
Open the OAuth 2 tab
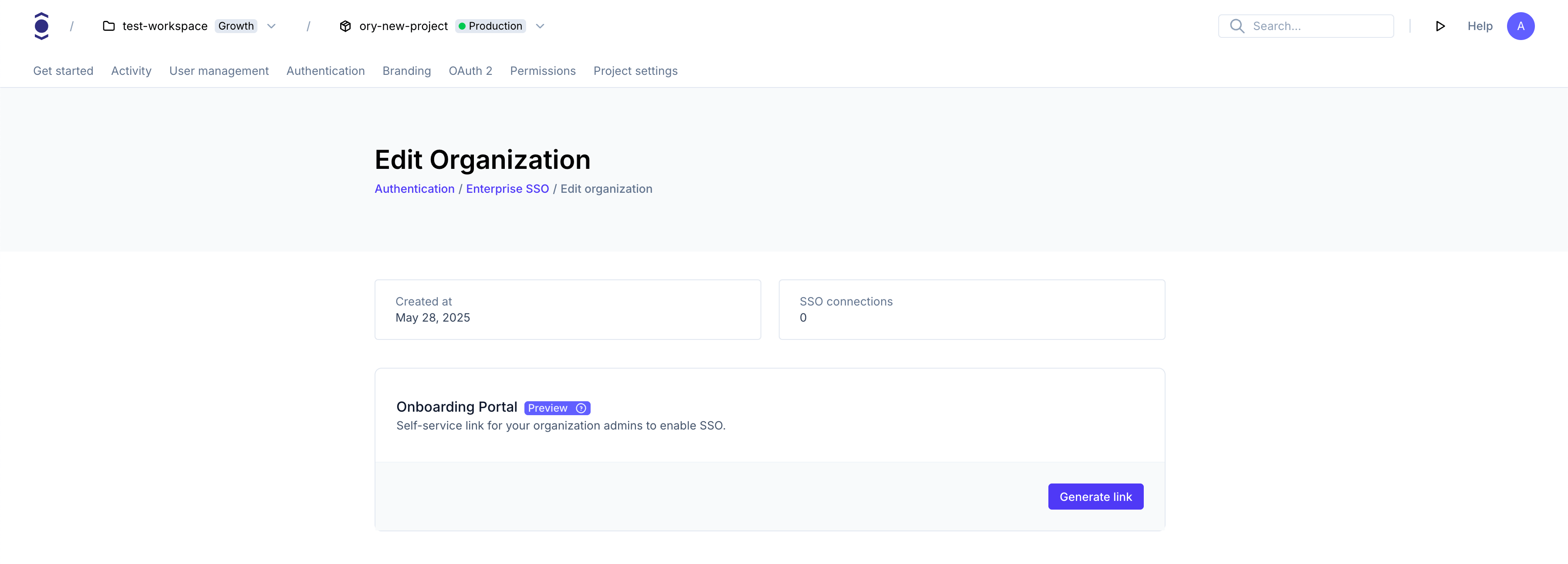470,71
